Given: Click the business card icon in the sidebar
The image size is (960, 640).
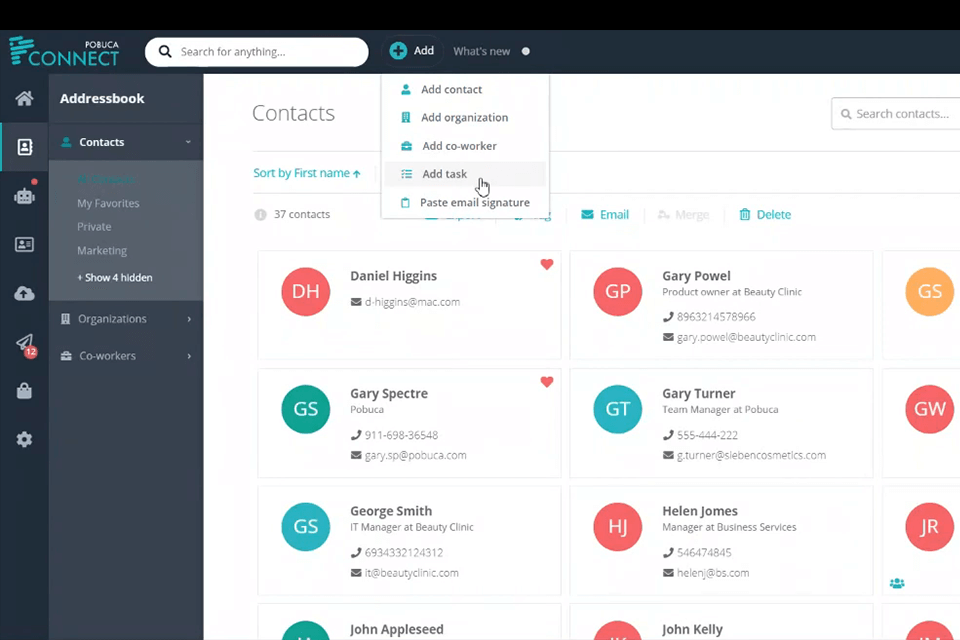Looking at the screenshot, I should 24,244.
